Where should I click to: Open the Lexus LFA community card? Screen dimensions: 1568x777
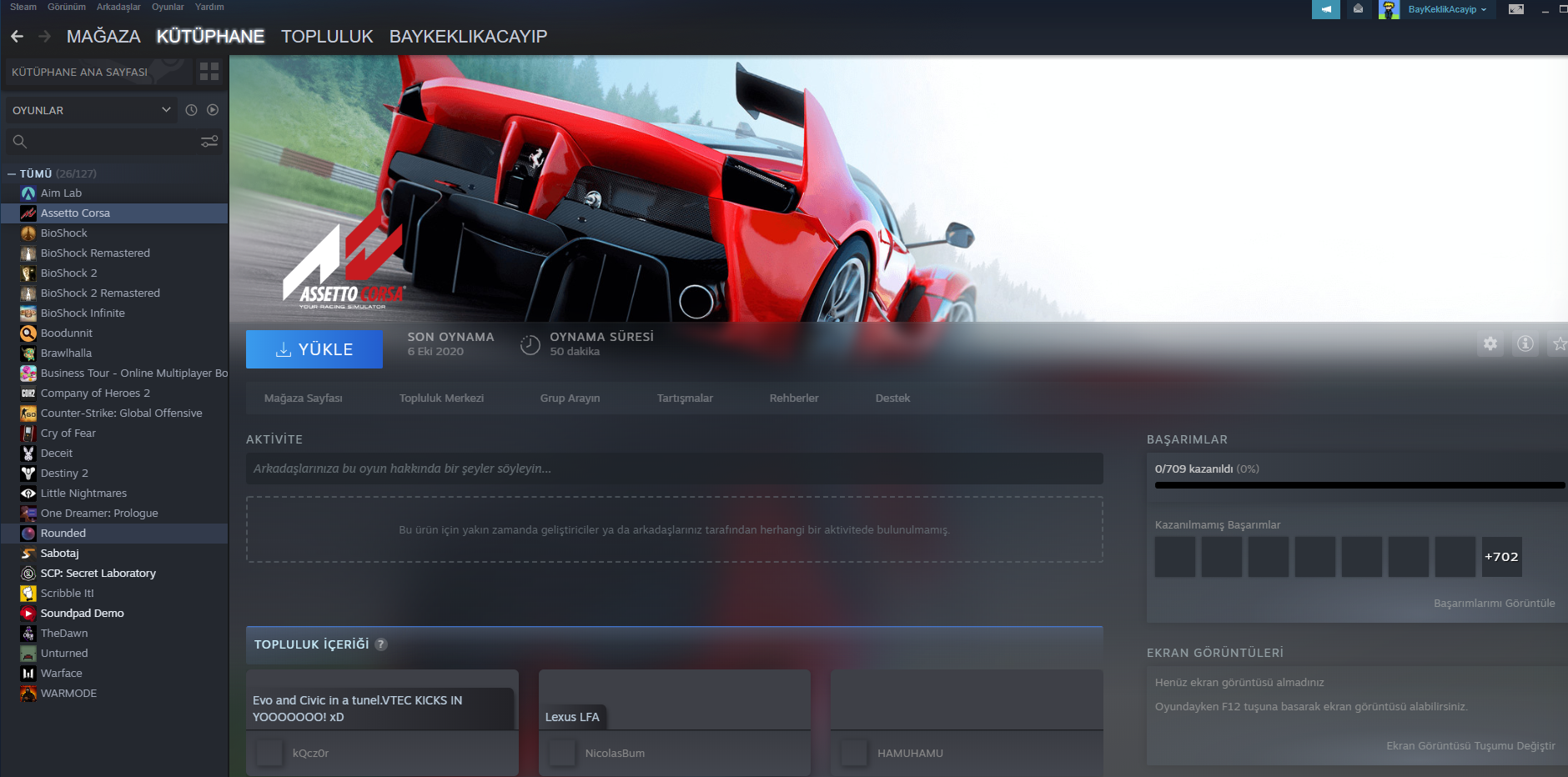tap(674, 723)
